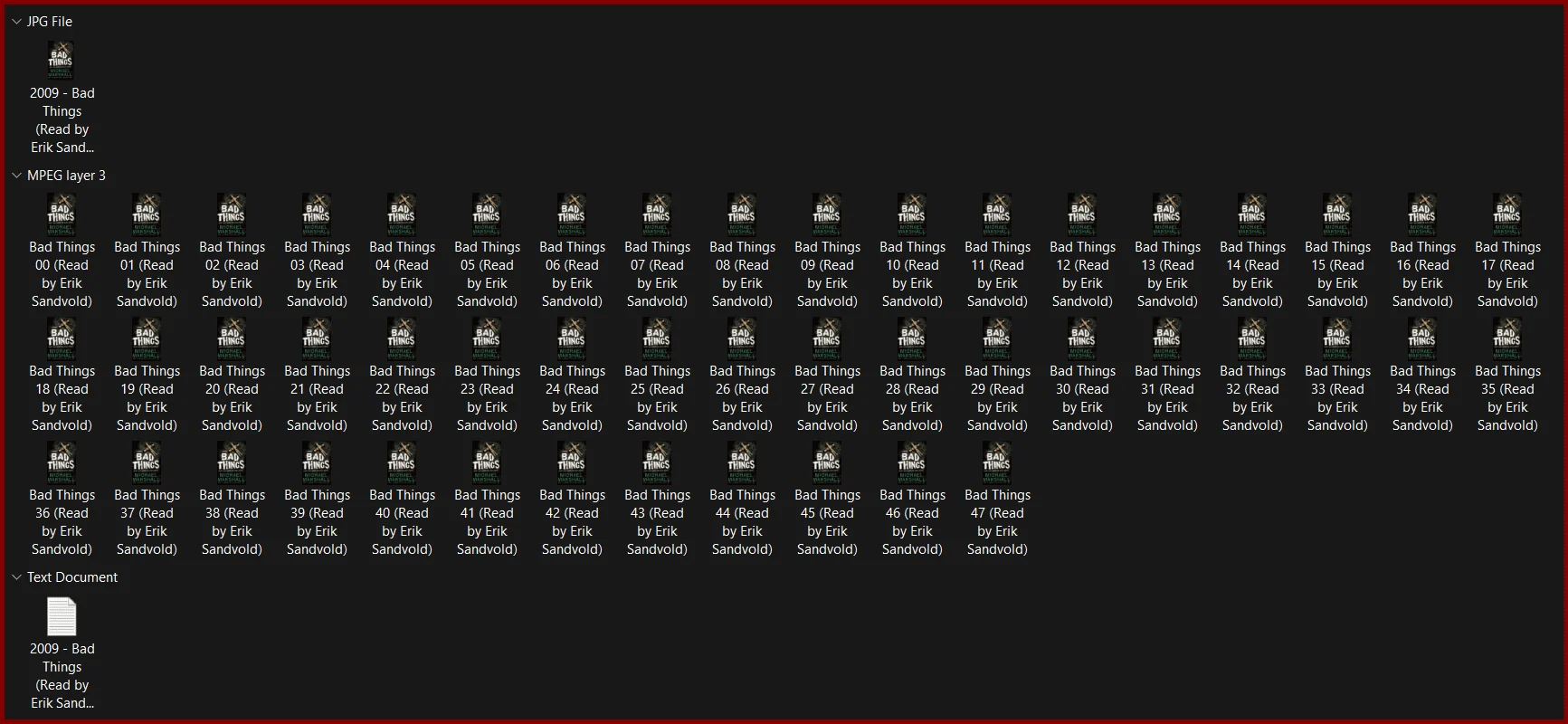
Task: Click the 'Bad Things 41 (Read by Erik Sandvold)' filename
Action: tap(487, 522)
